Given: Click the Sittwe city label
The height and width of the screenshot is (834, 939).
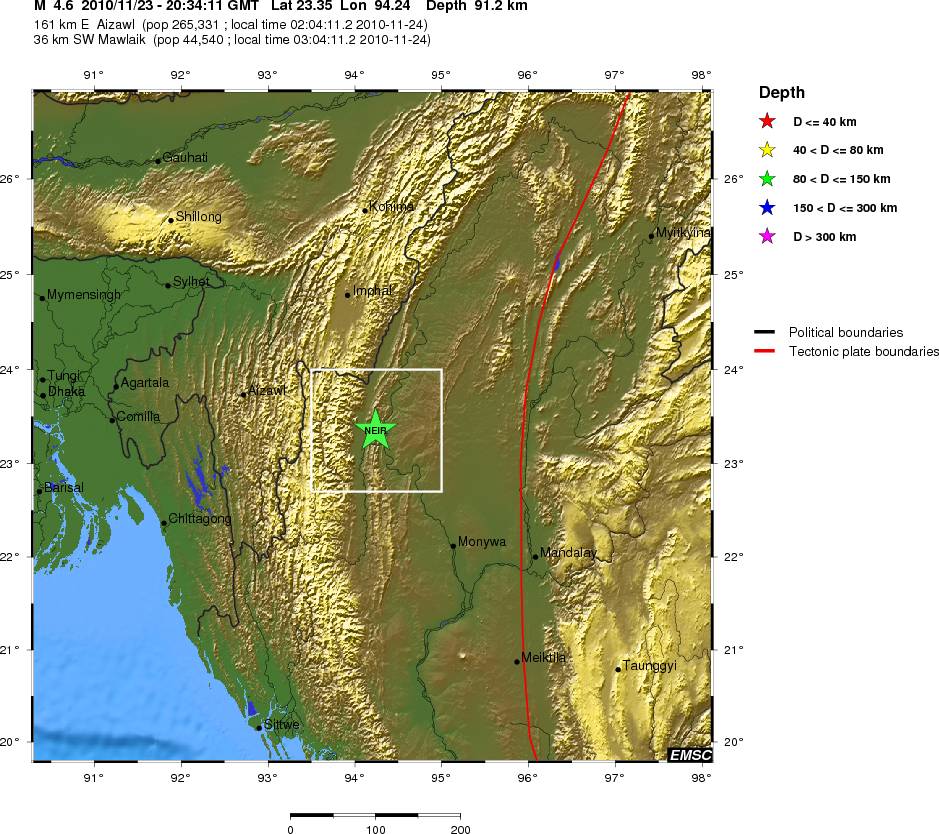Looking at the screenshot, I should point(281,724).
